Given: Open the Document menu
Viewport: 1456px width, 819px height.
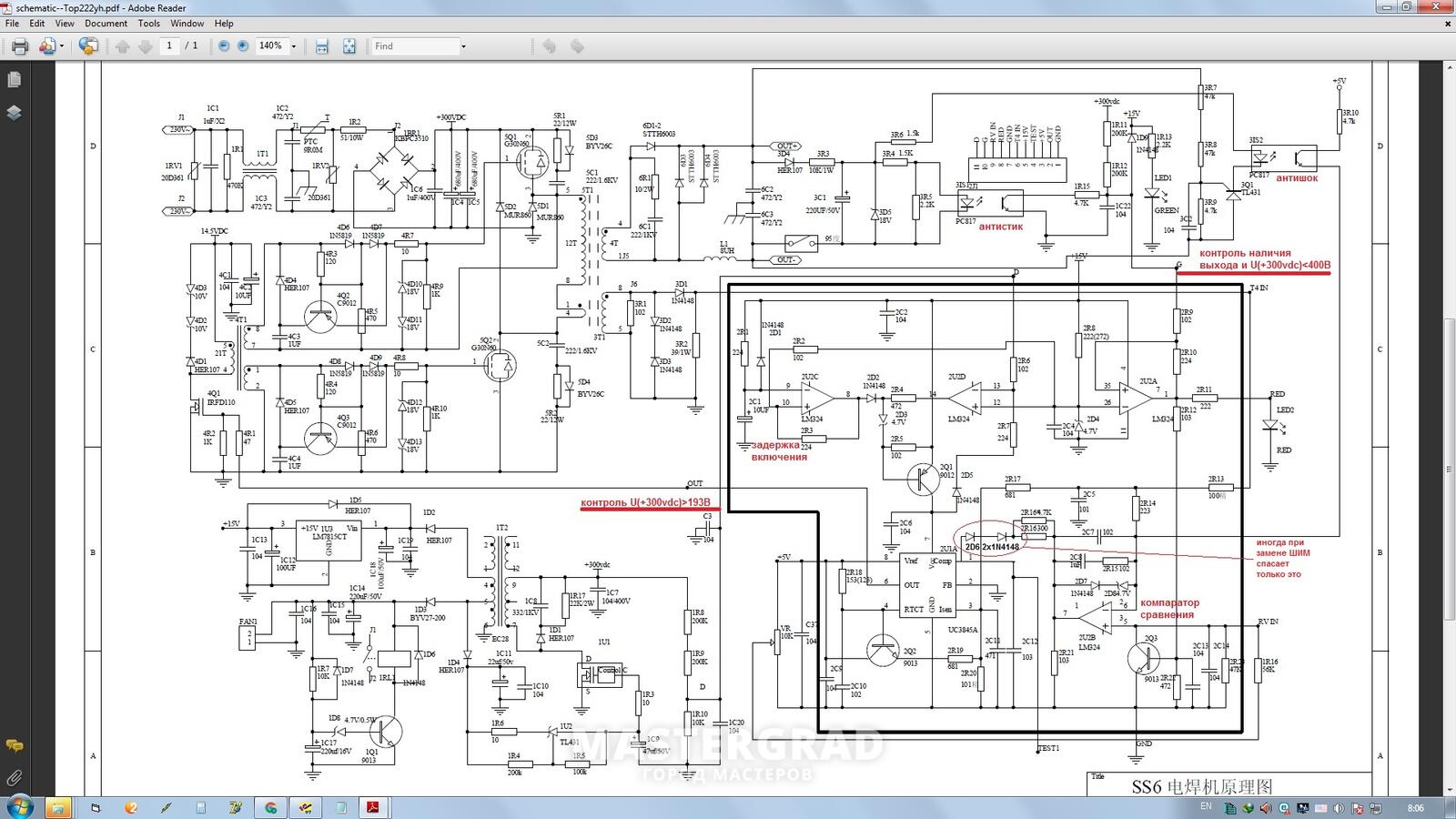Looking at the screenshot, I should 106,24.
